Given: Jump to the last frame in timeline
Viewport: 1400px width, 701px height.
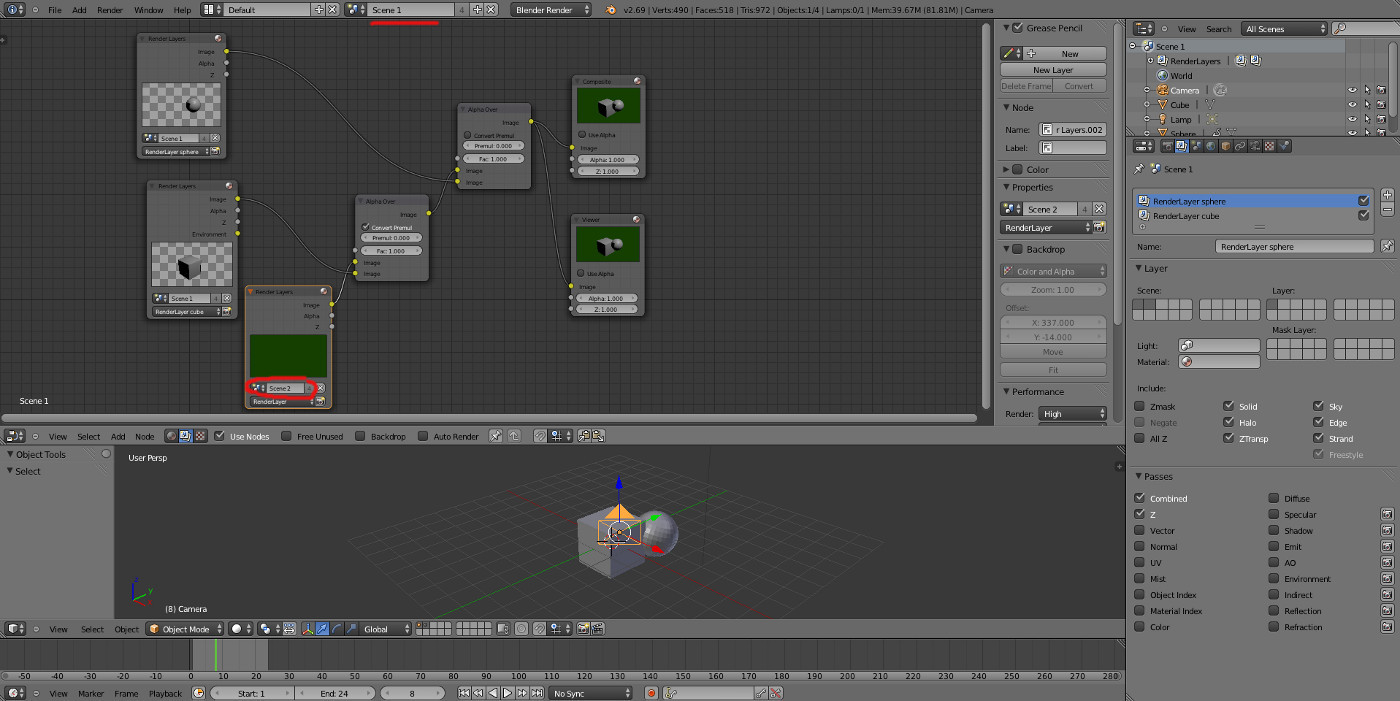Looking at the screenshot, I should point(537,693).
